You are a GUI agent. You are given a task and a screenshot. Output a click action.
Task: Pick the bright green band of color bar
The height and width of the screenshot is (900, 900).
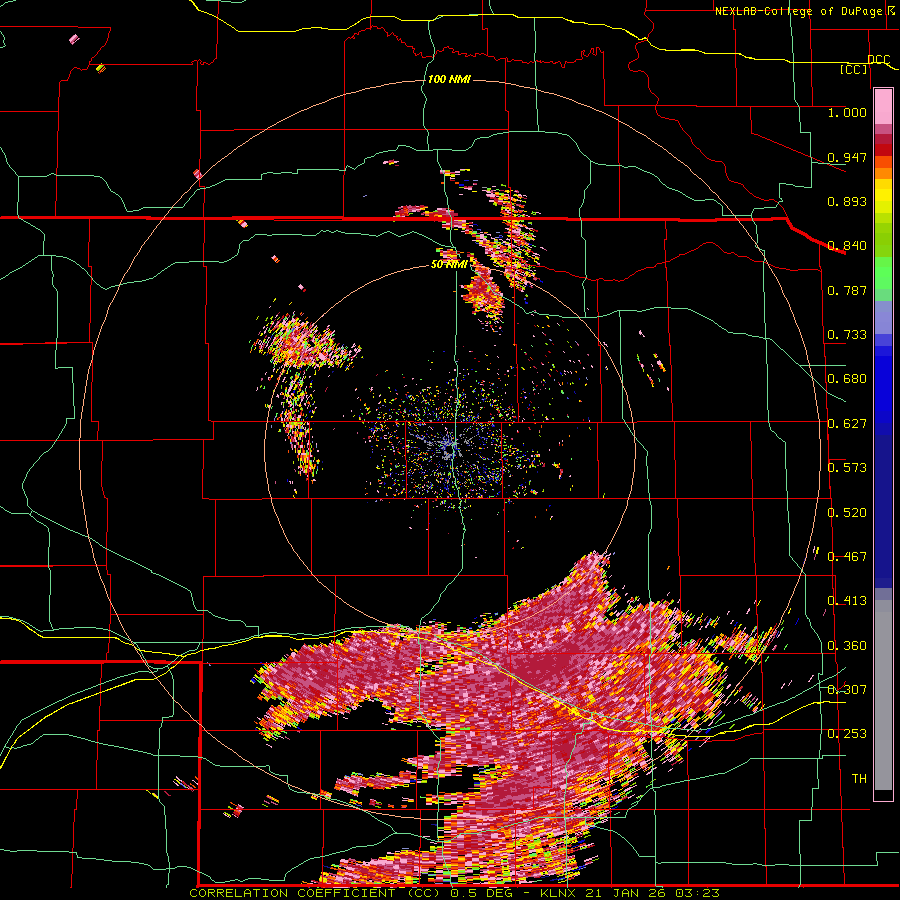click(883, 274)
